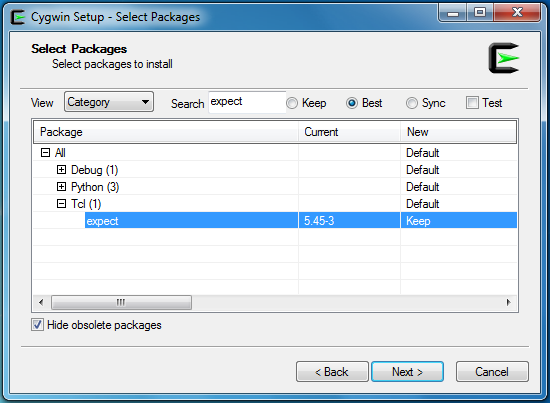Click the Python (3) label
The height and width of the screenshot is (403, 550).
coord(95,187)
